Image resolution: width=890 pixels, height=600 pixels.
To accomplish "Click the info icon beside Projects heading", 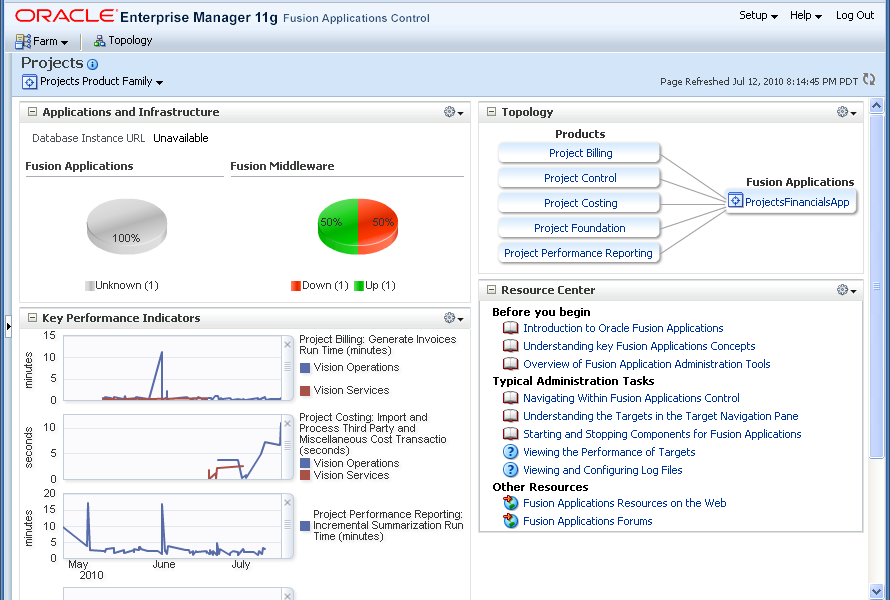I will [93, 64].
